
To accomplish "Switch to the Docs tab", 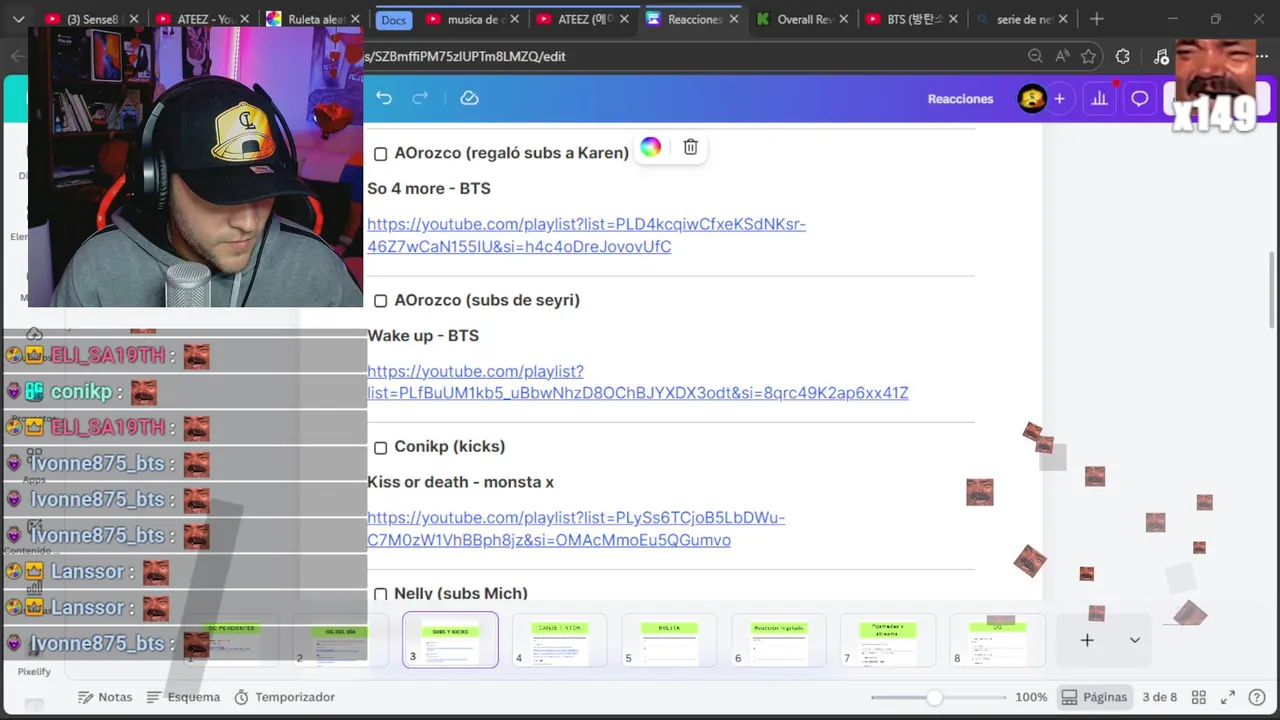I will pyautogui.click(x=394, y=20).
